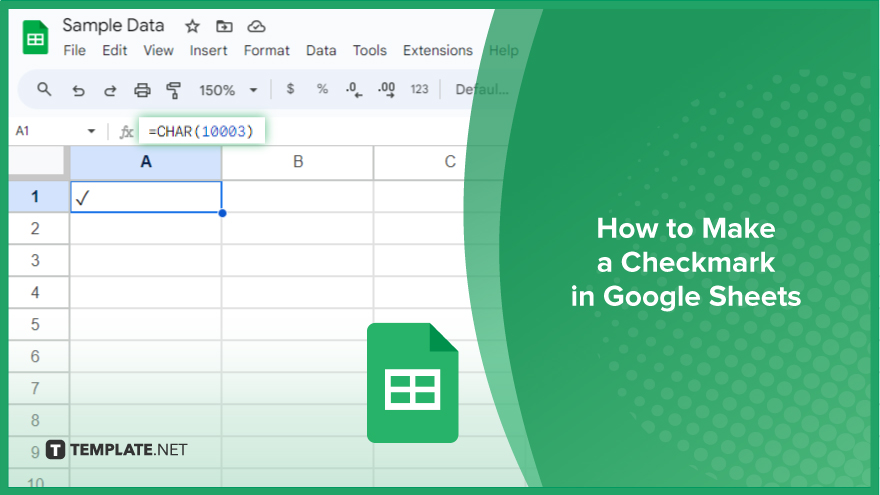Open the Help menu

click(503, 51)
